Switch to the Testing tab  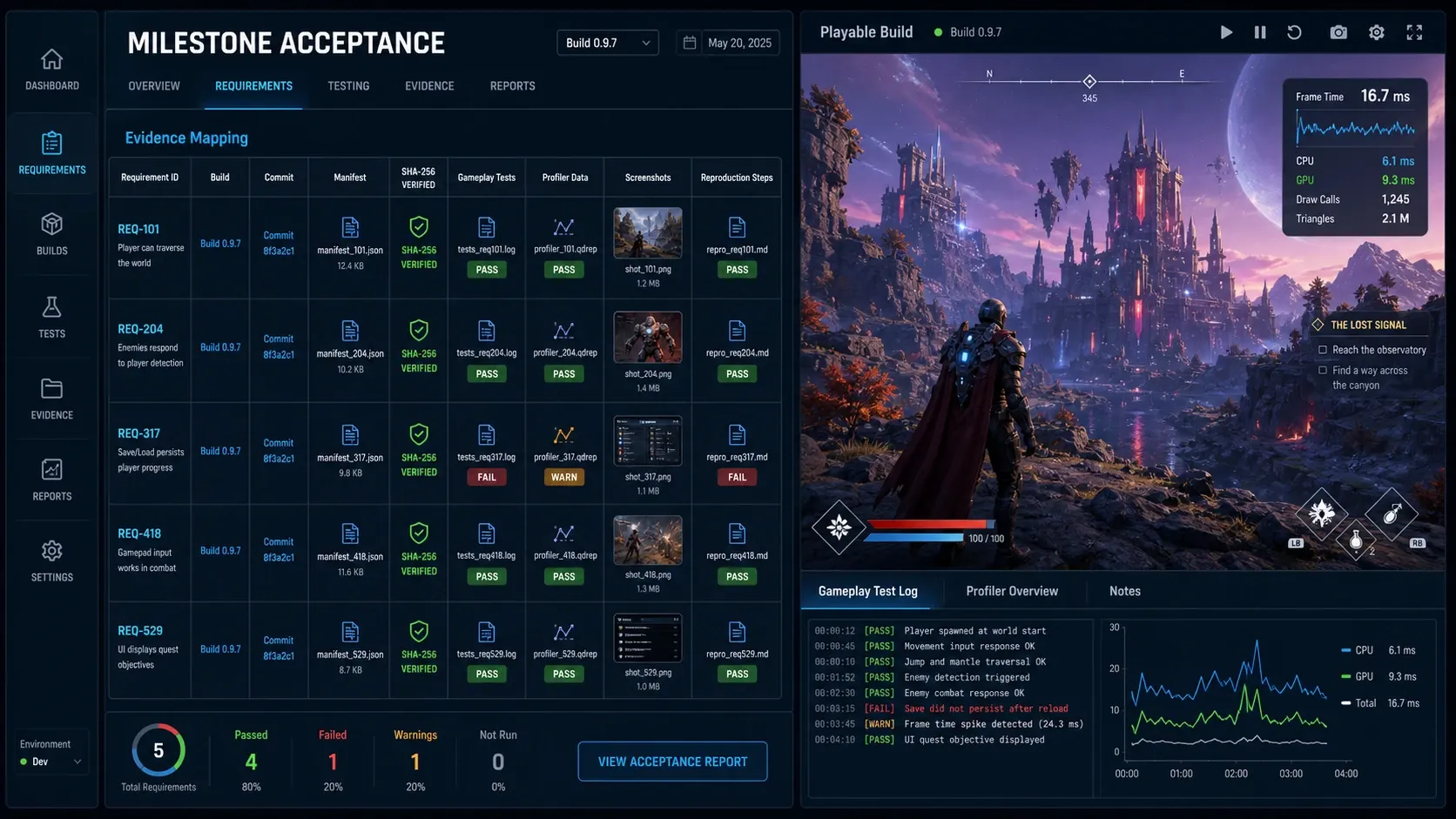(x=348, y=86)
